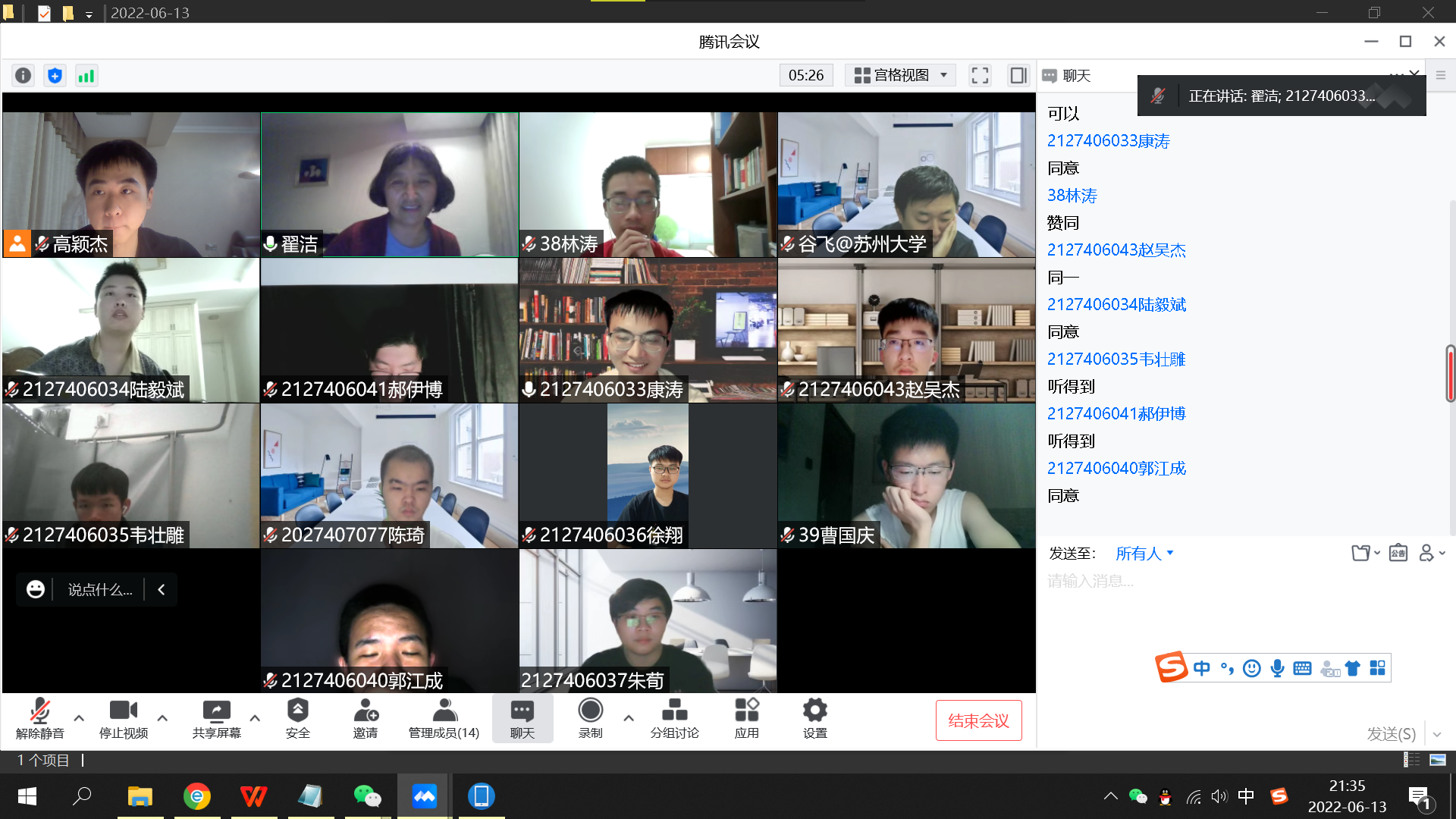Click 共享屏幕 share screen button

[216, 717]
